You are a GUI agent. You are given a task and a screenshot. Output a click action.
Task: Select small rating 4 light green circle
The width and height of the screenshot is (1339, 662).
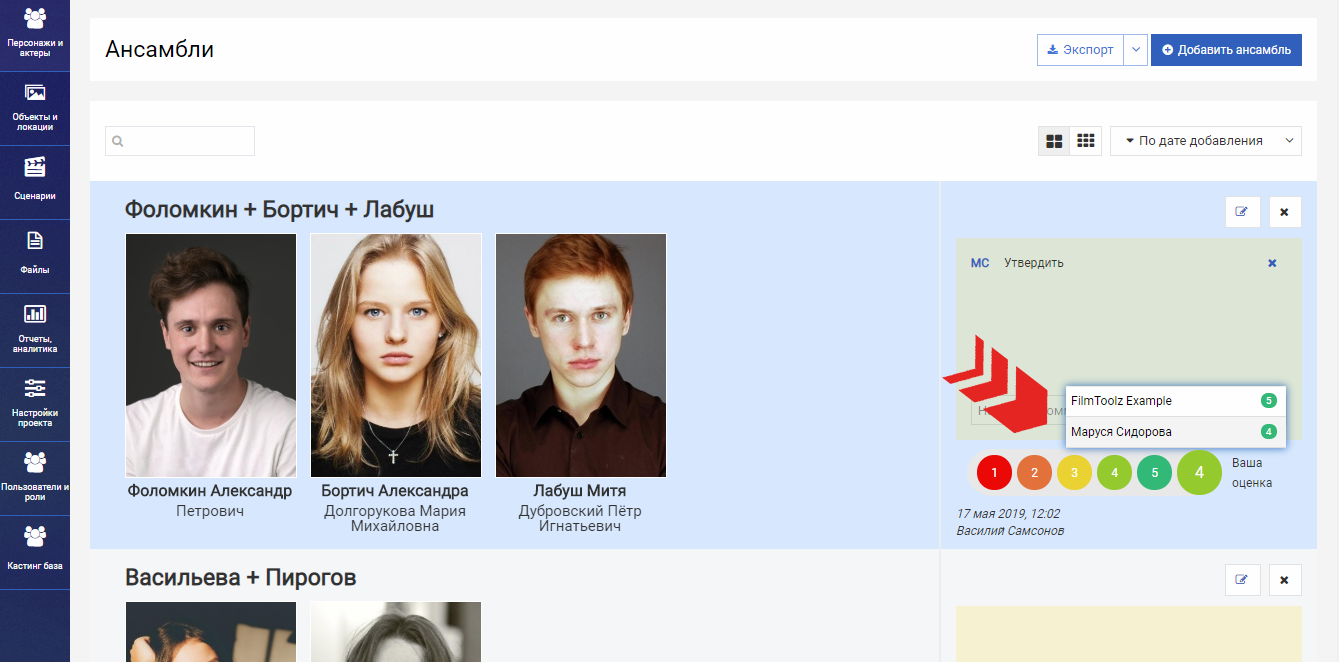1115,472
